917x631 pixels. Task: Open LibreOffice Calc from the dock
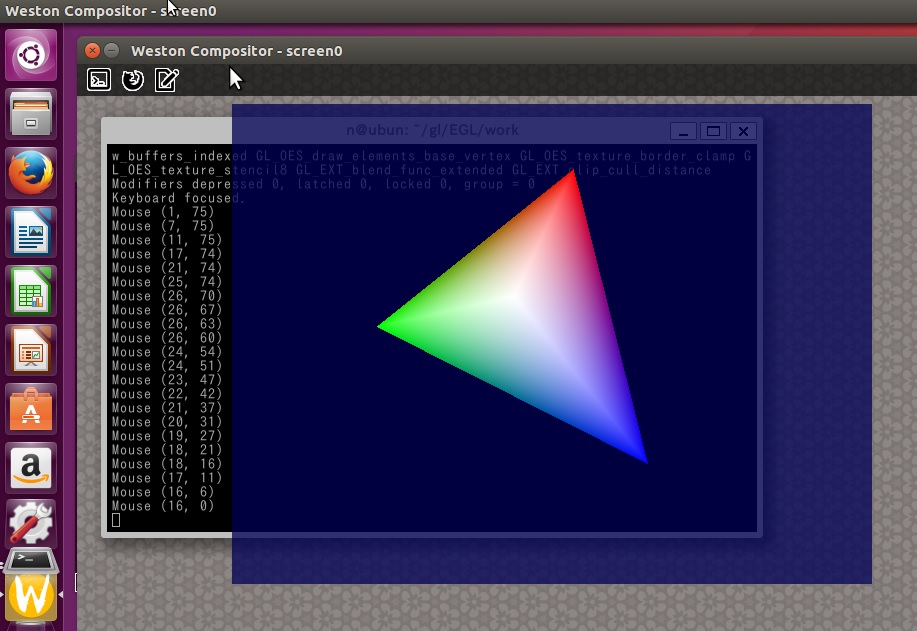pyautogui.click(x=32, y=292)
